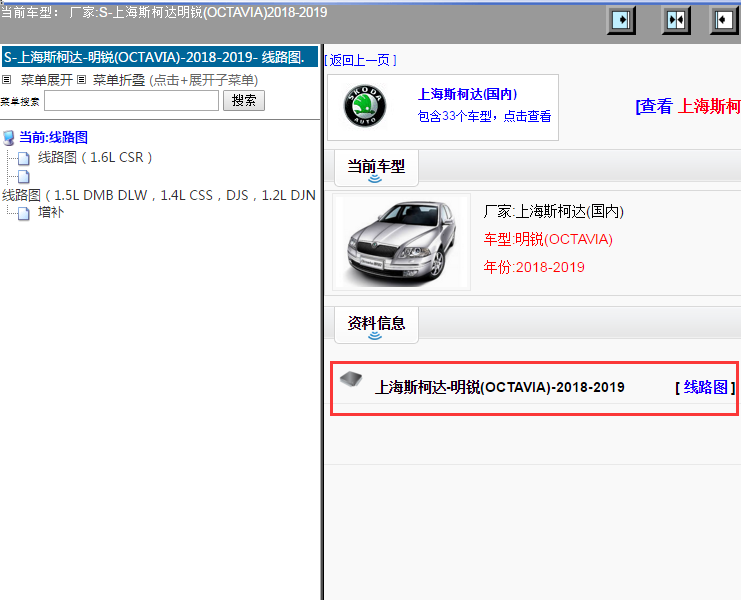Click the 当前车型 title bar text at top
Image resolution: width=741 pixels, height=600 pixels.
[164, 12]
